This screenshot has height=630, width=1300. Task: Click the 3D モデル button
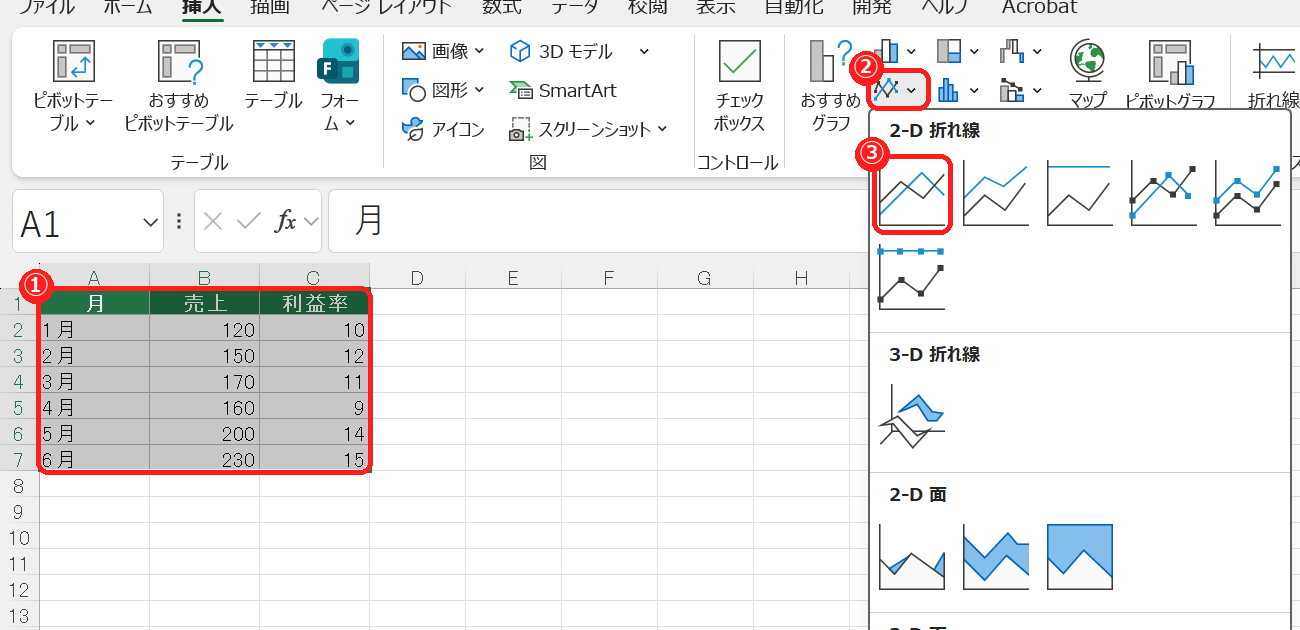click(x=562, y=51)
